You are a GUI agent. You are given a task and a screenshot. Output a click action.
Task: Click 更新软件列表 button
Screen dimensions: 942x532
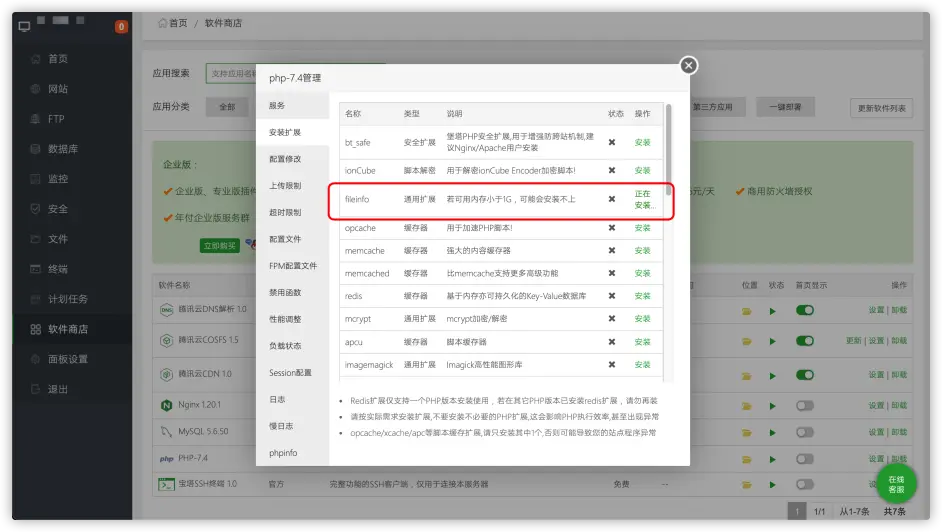[881, 108]
